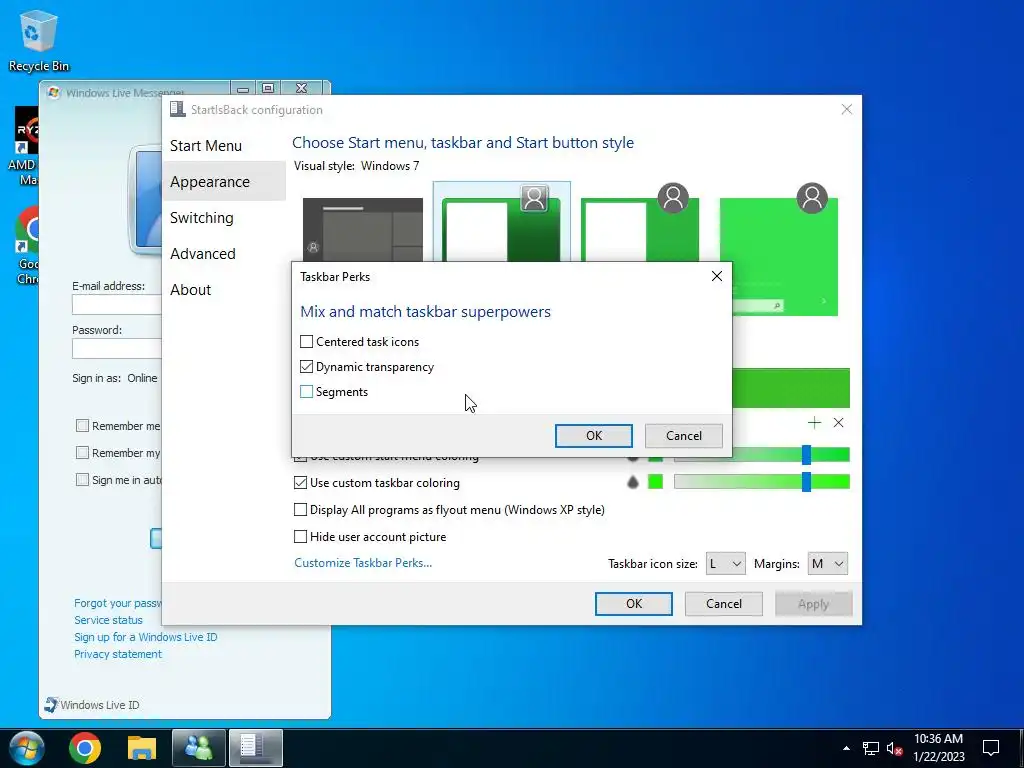Click the Messenger E-mail address field

(x=117, y=305)
